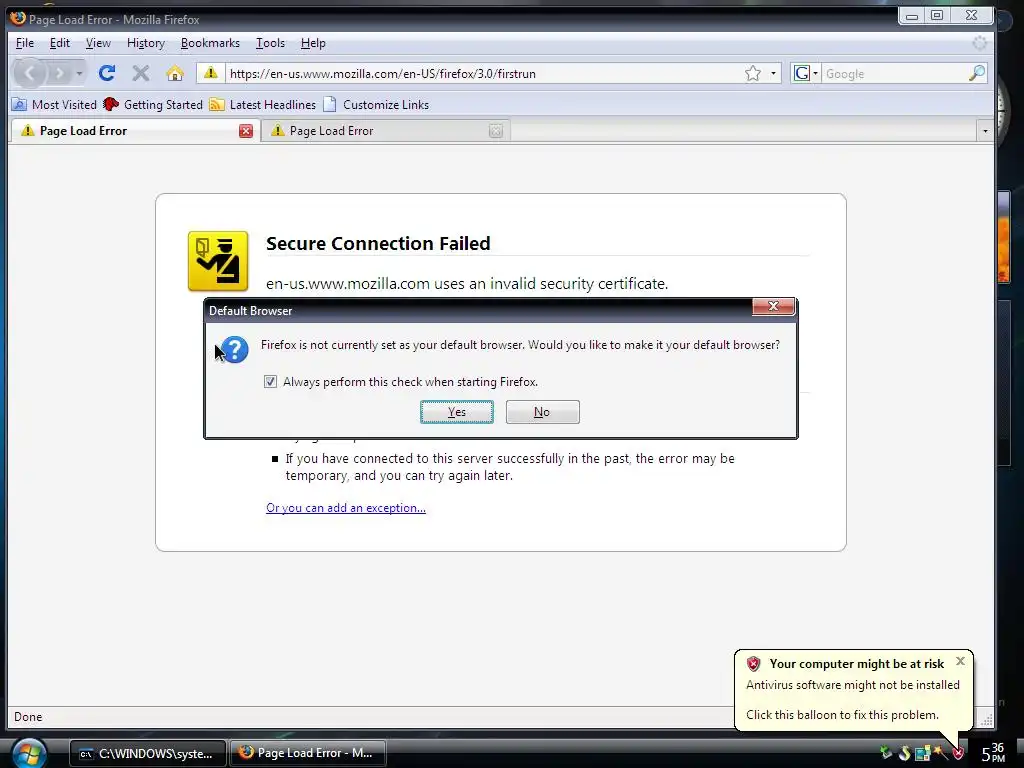This screenshot has height=768, width=1024.
Task: Click the warning site identity icon in address bar
Action: click(x=210, y=73)
